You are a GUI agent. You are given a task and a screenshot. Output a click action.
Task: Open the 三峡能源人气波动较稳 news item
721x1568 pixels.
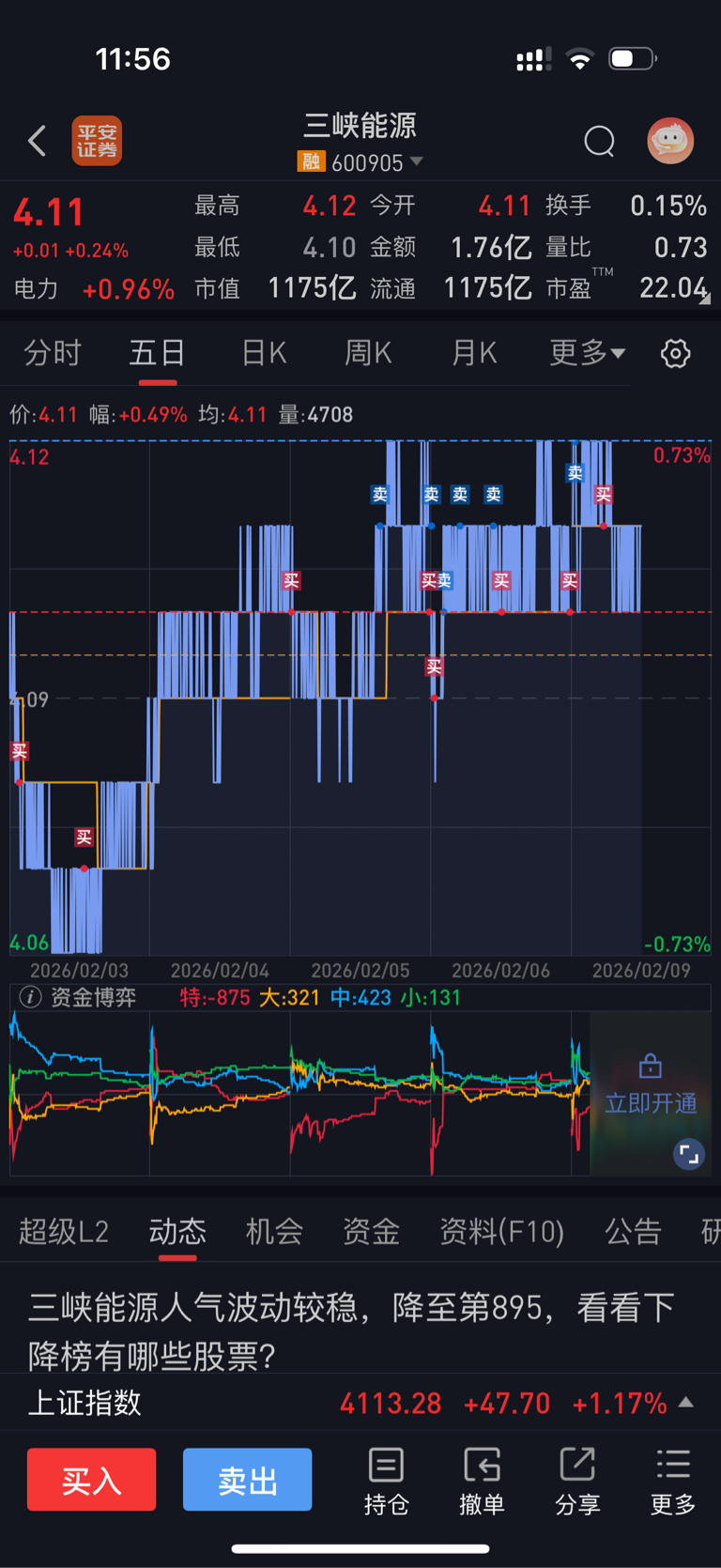[x=353, y=1330]
